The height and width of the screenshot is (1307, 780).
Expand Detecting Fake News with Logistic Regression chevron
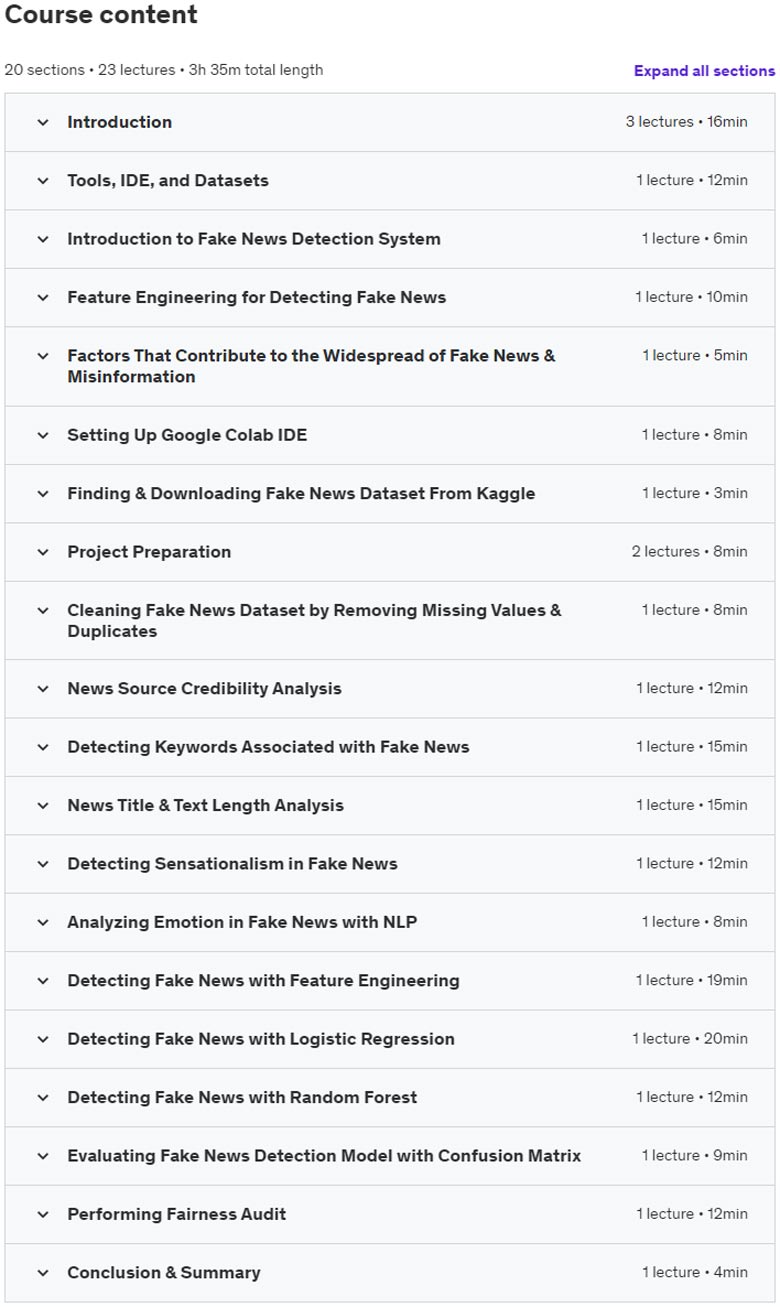coord(43,1039)
